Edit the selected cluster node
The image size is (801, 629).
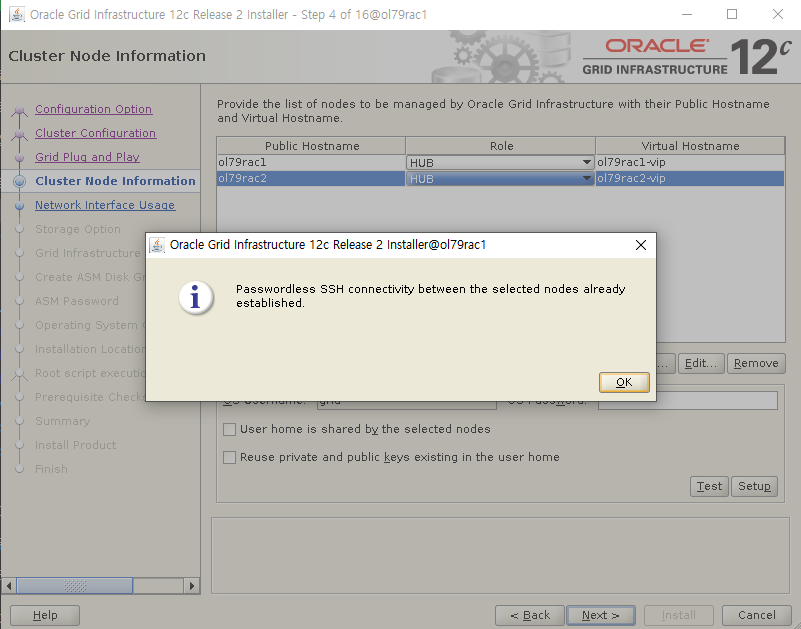pyautogui.click(x=701, y=363)
